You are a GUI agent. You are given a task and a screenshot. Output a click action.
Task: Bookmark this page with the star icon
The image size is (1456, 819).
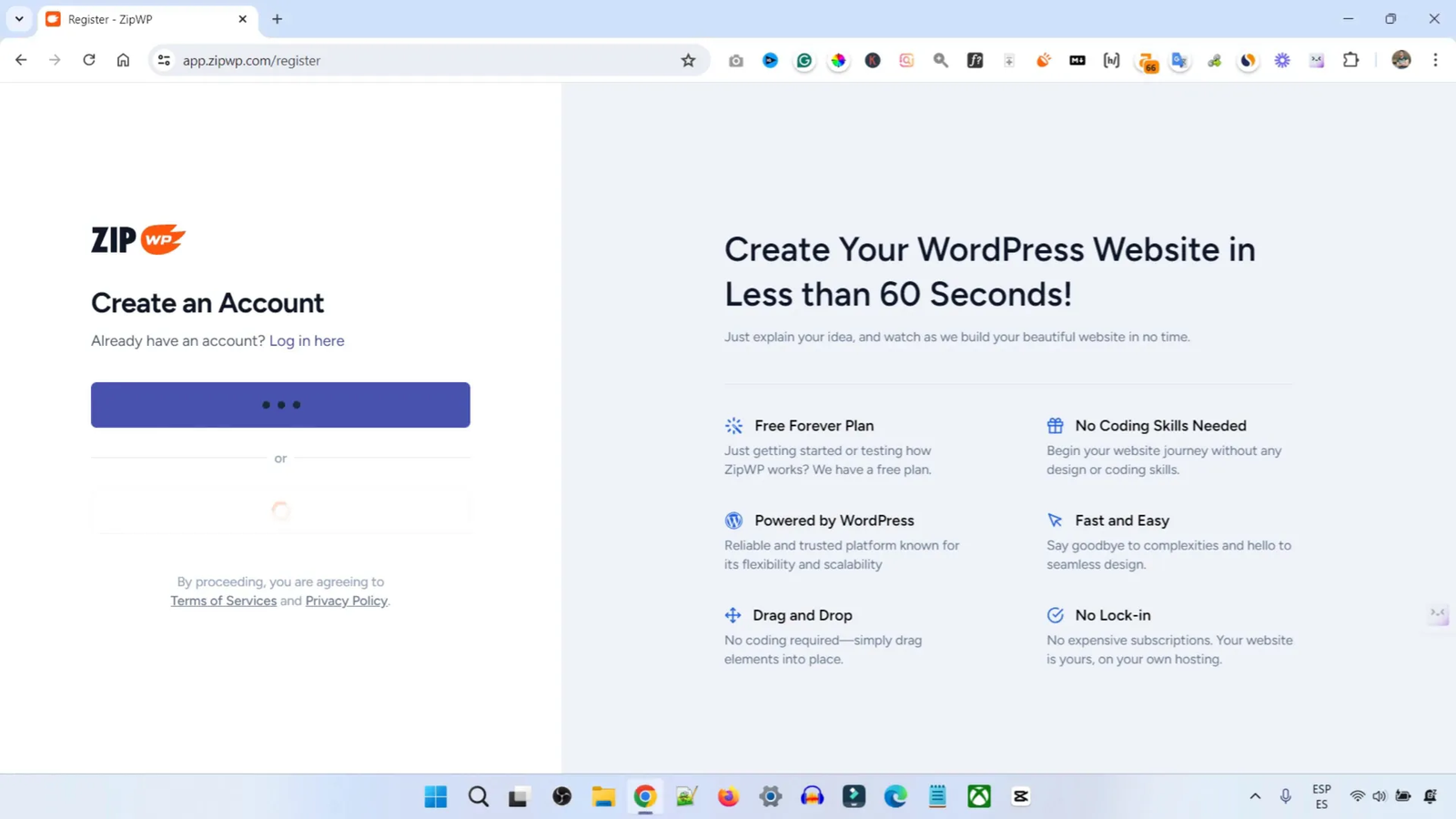(x=688, y=60)
